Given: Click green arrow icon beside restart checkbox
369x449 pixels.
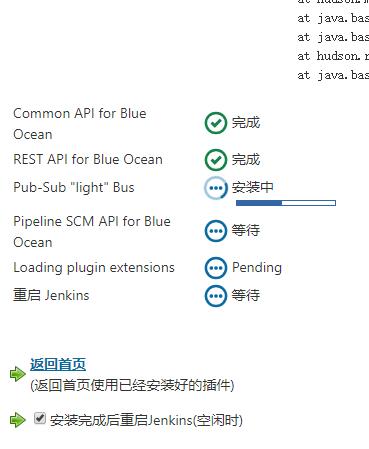Looking at the screenshot, I should (x=18, y=420).
